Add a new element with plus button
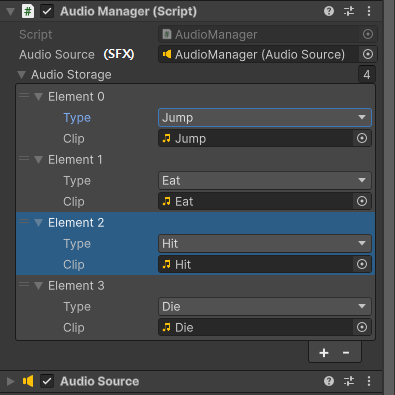The height and width of the screenshot is (395, 395). tap(324, 353)
